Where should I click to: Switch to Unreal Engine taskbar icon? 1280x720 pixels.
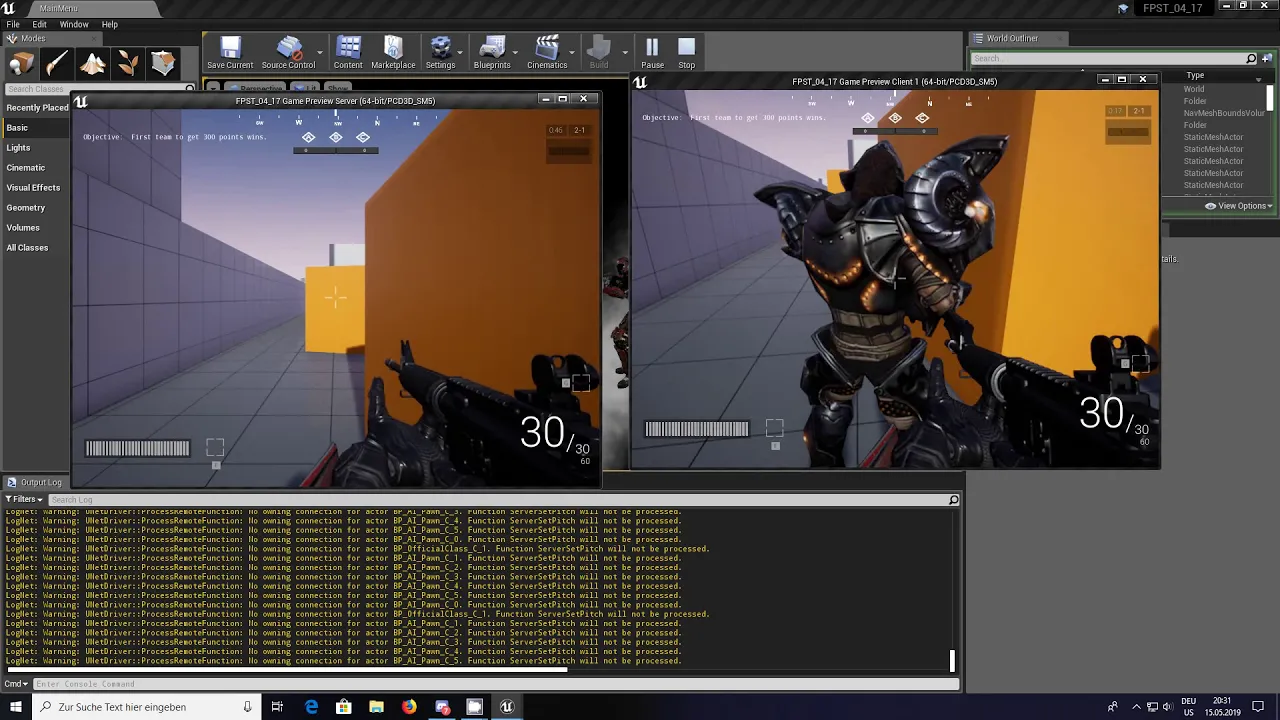pos(507,707)
